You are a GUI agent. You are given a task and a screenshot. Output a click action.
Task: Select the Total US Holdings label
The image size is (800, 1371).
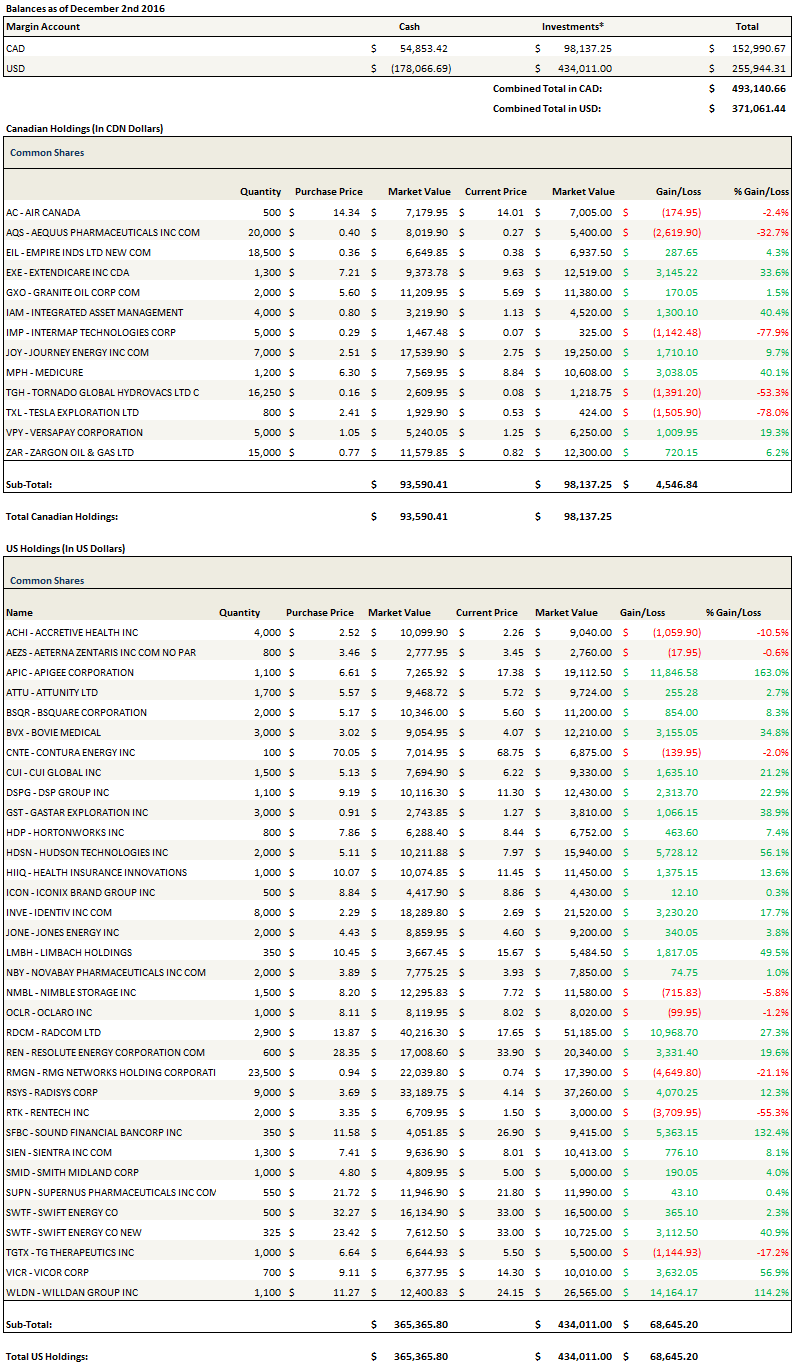pyautogui.click(x=48, y=1356)
